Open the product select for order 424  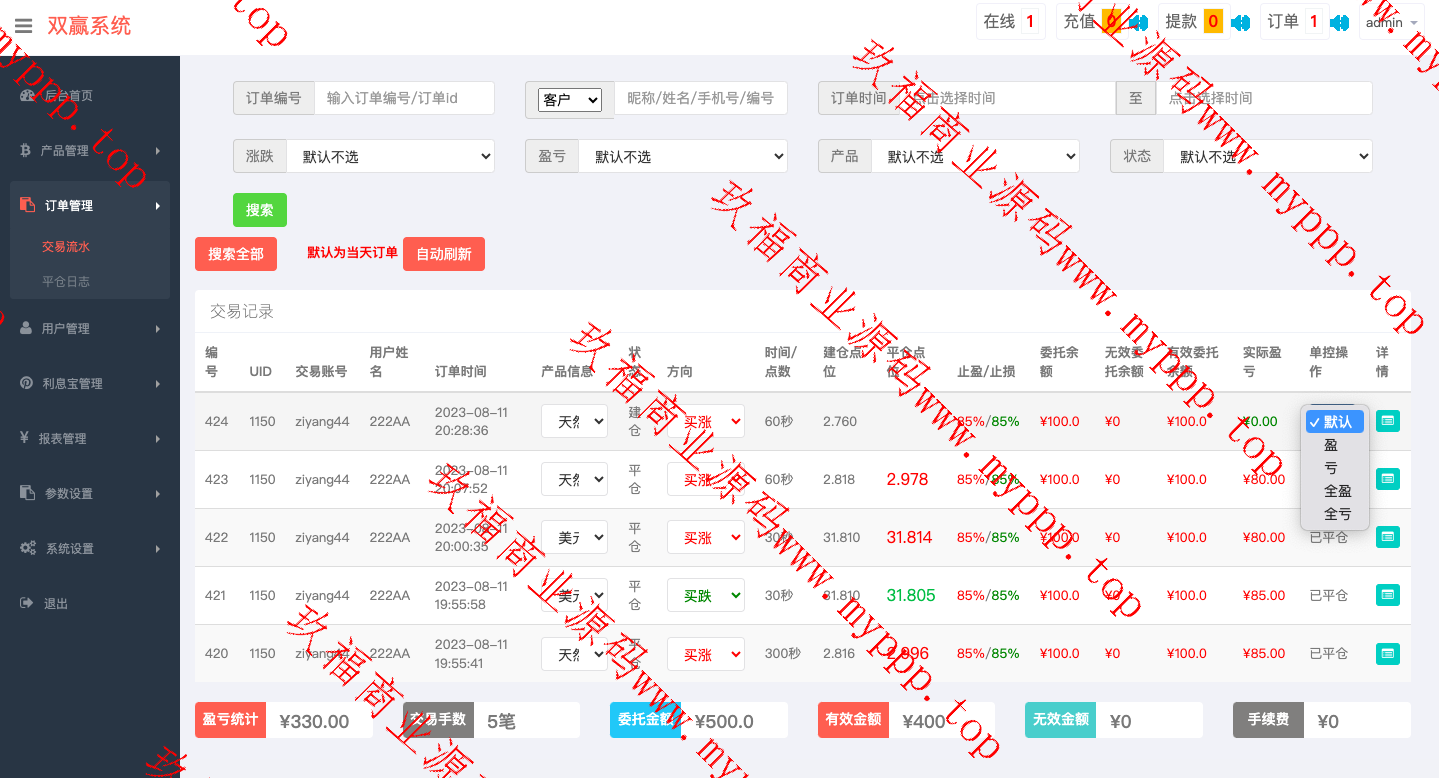tap(574, 421)
